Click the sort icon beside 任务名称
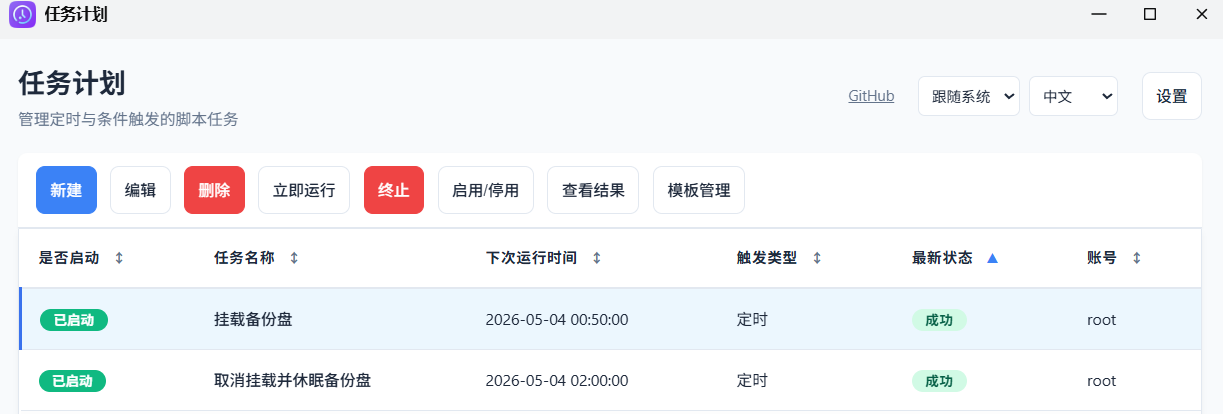The height and width of the screenshot is (414, 1223). coord(294,258)
